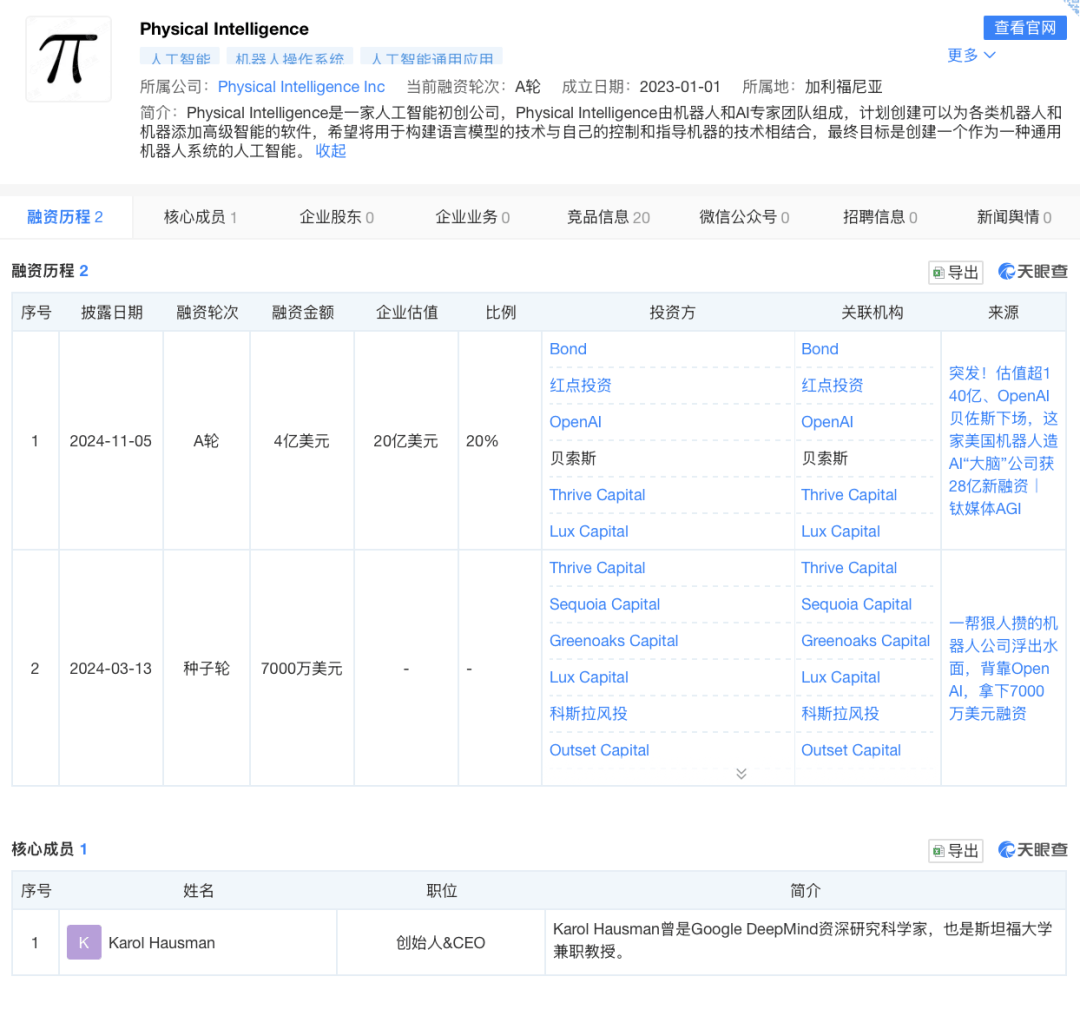
Task: Export the core members table
Action: coord(955,851)
